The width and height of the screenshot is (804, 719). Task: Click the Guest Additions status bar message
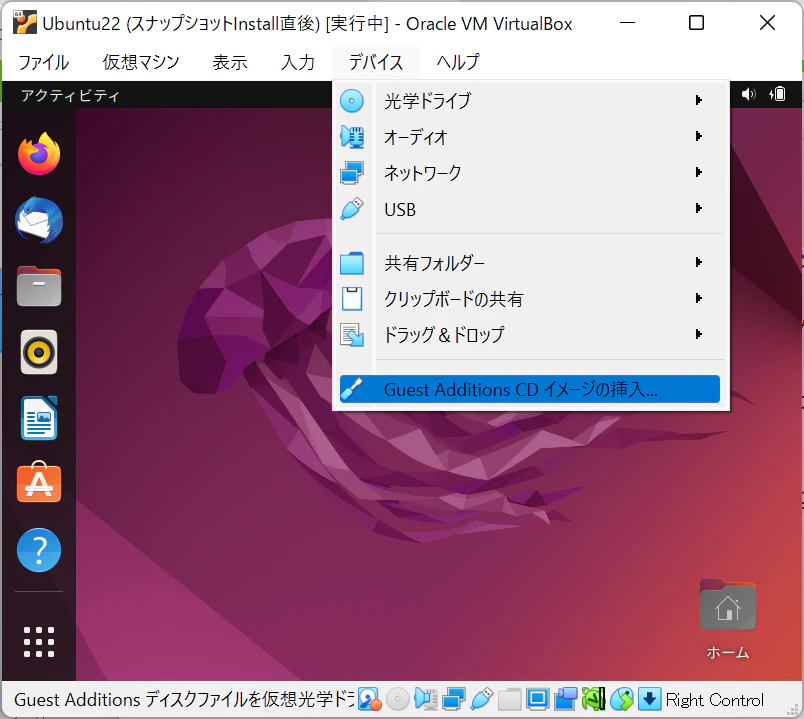(x=184, y=700)
